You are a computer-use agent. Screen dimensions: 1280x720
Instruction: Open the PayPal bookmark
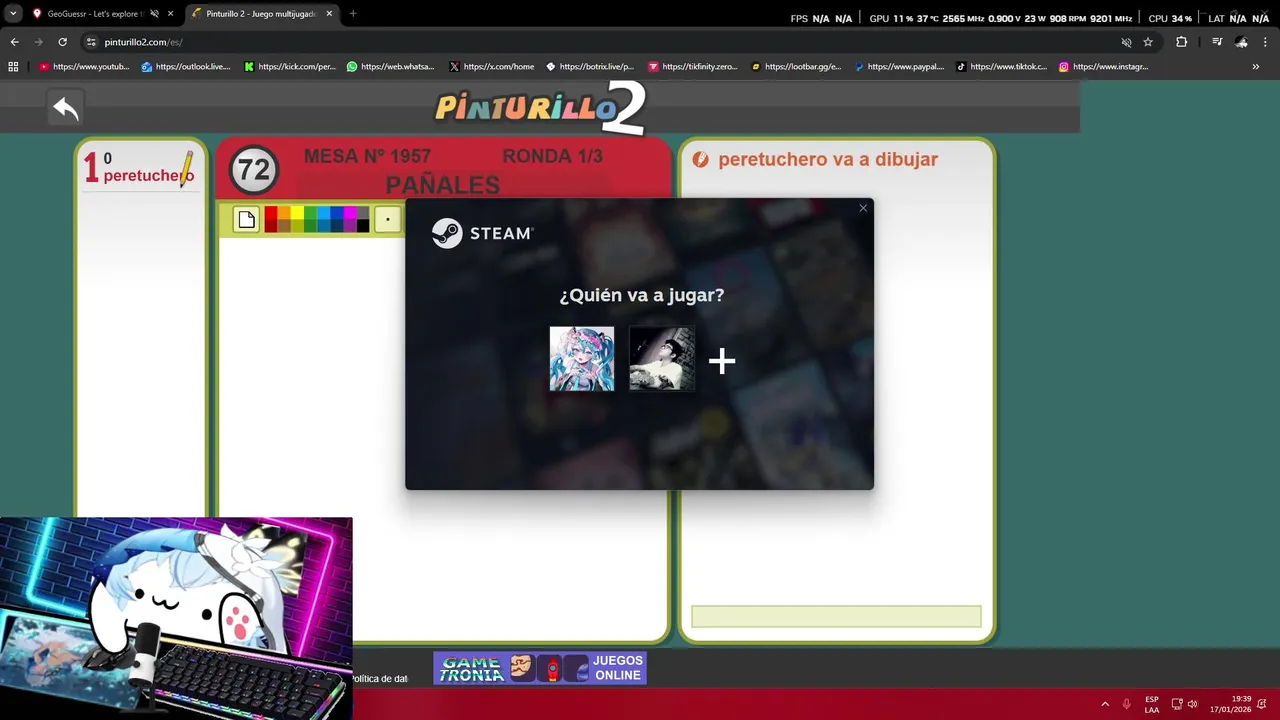tap(899, 67)
